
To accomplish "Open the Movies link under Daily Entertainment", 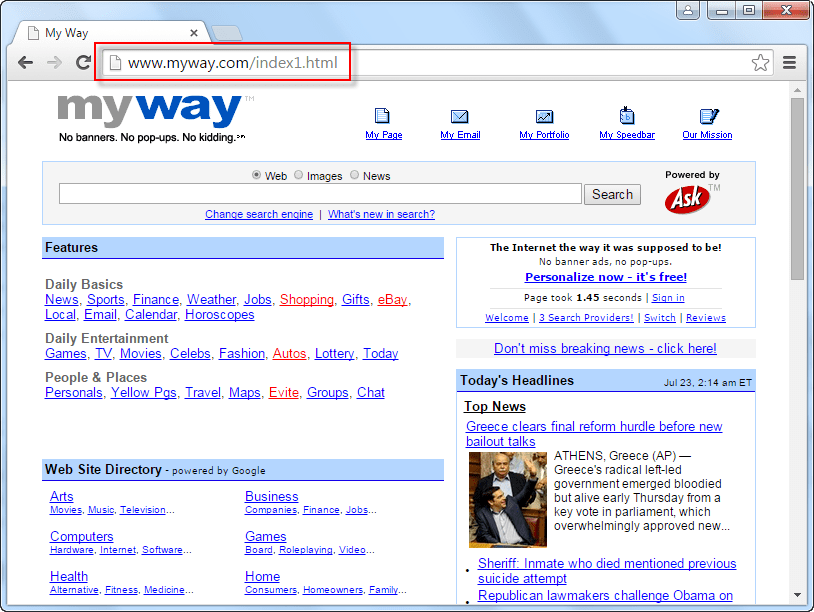I will (141, 353).
